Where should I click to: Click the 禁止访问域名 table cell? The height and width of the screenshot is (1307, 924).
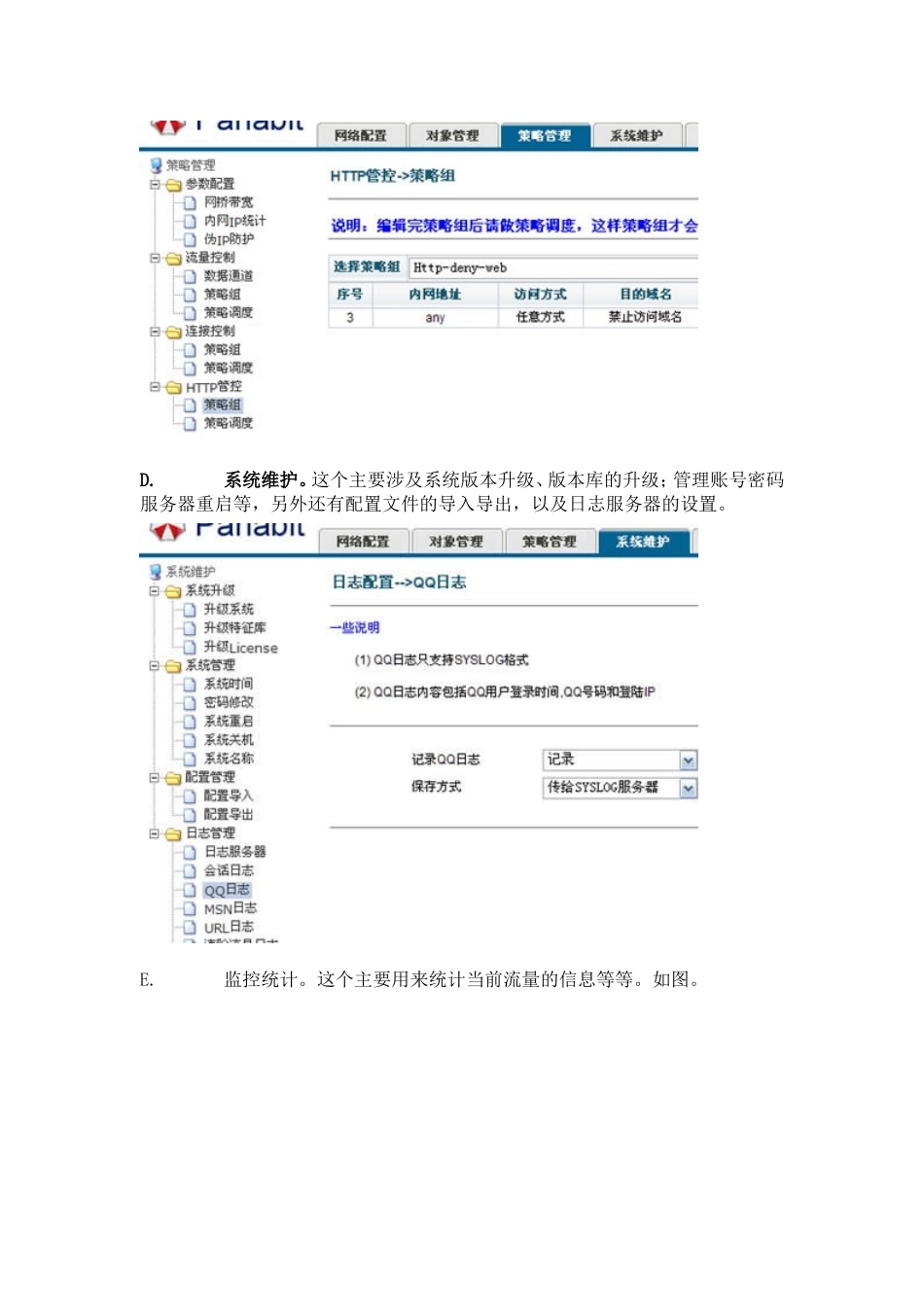point(644,317)
